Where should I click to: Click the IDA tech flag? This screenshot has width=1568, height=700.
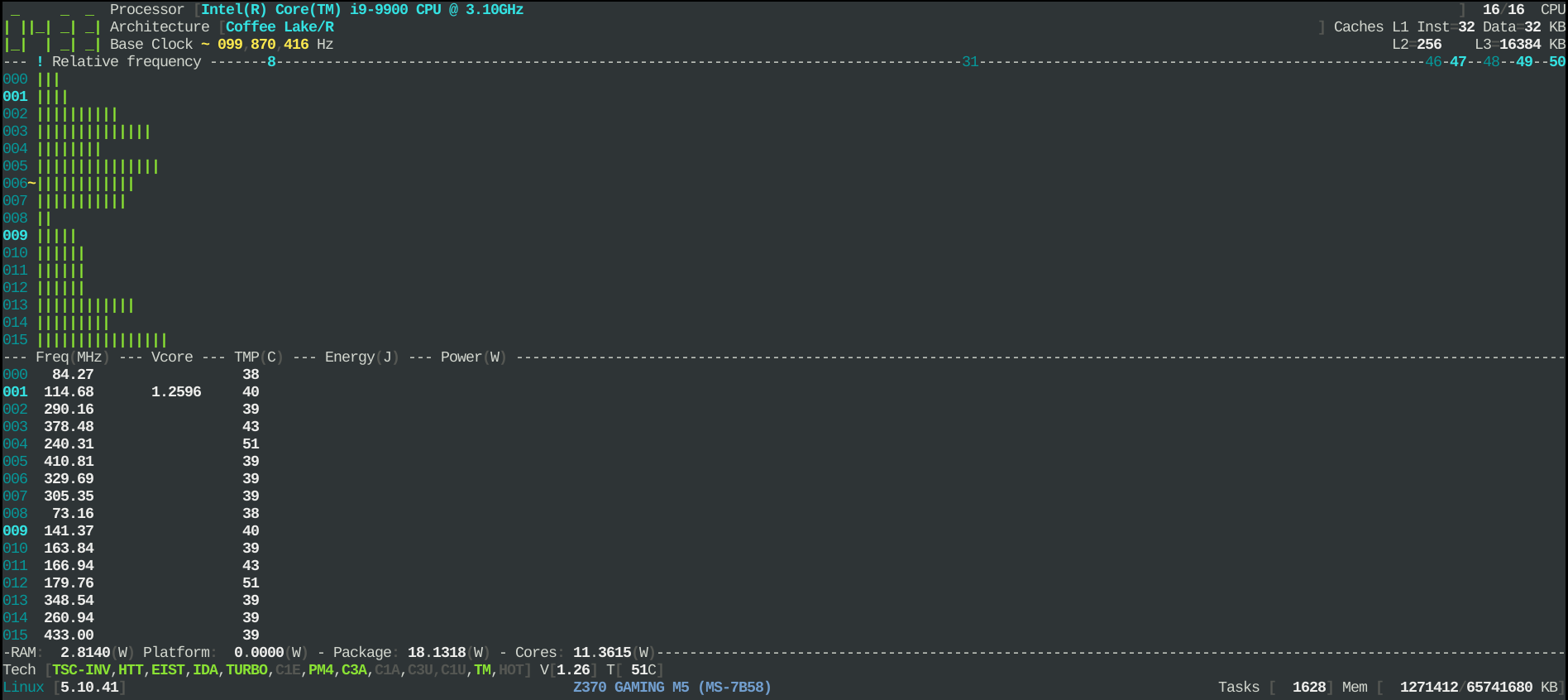point(205,670)
